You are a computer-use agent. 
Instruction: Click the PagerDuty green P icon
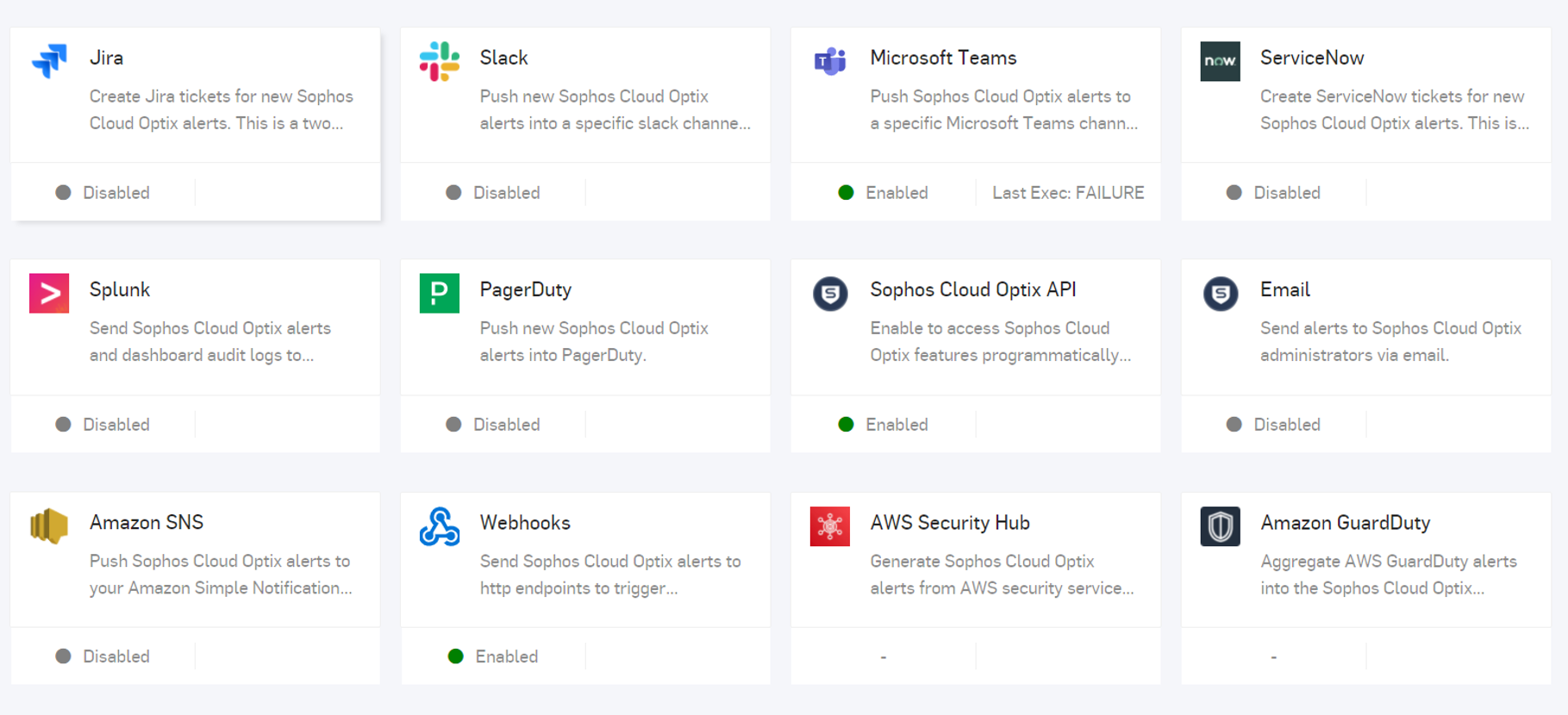[x=440, y=294]
